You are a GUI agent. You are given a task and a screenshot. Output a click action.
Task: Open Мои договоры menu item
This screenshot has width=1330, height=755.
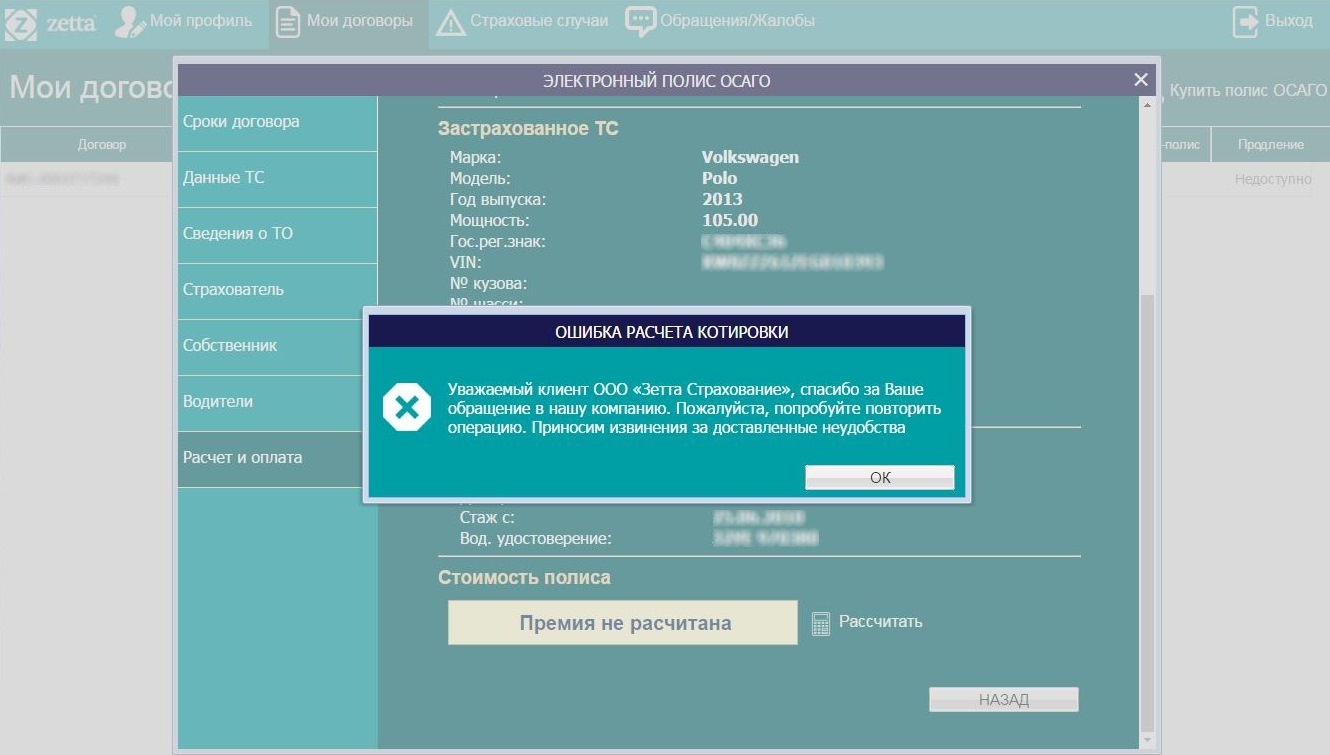[x=360, y=20]
